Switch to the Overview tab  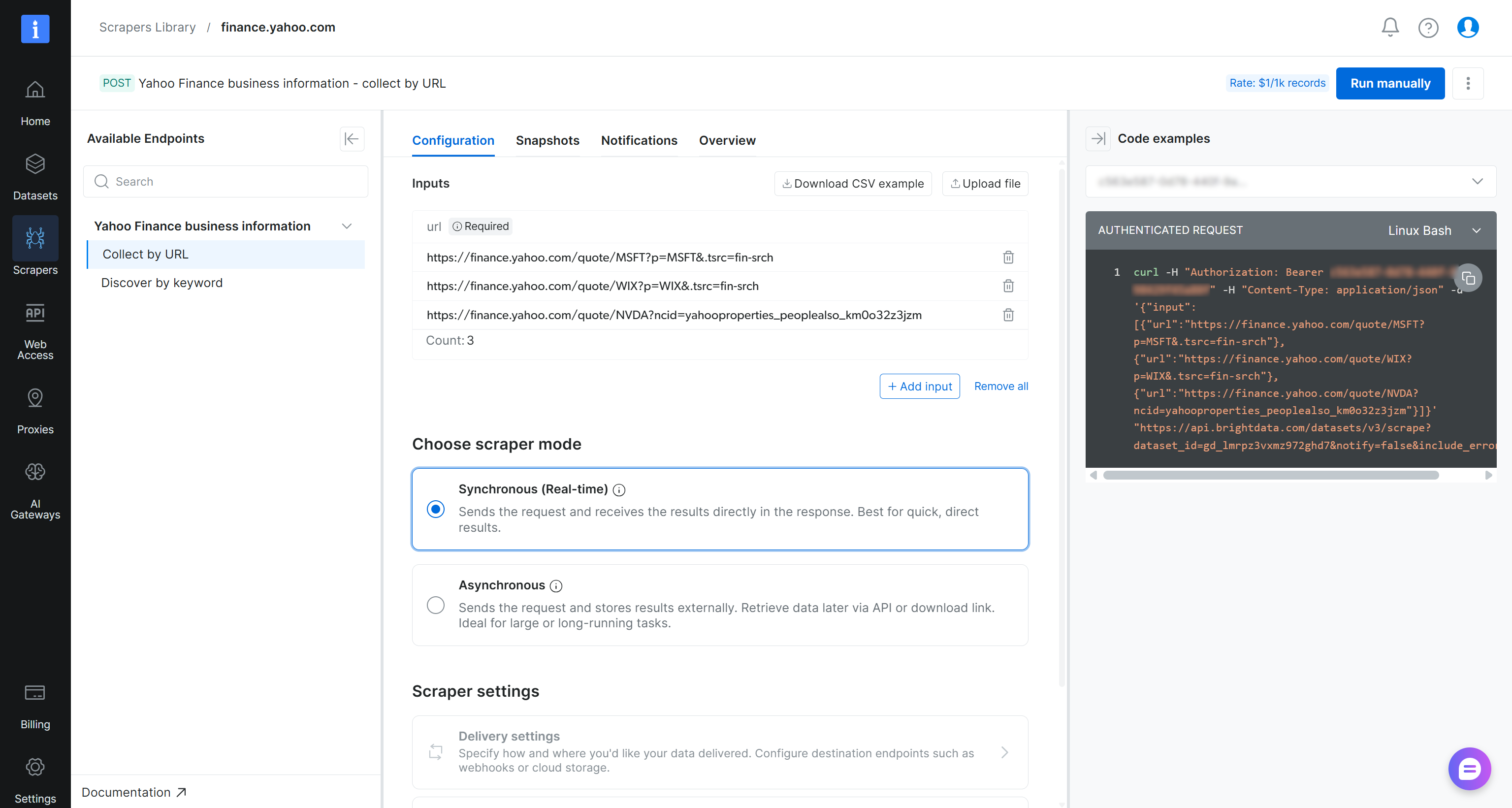pyautogui.click(x=727, y=140)
